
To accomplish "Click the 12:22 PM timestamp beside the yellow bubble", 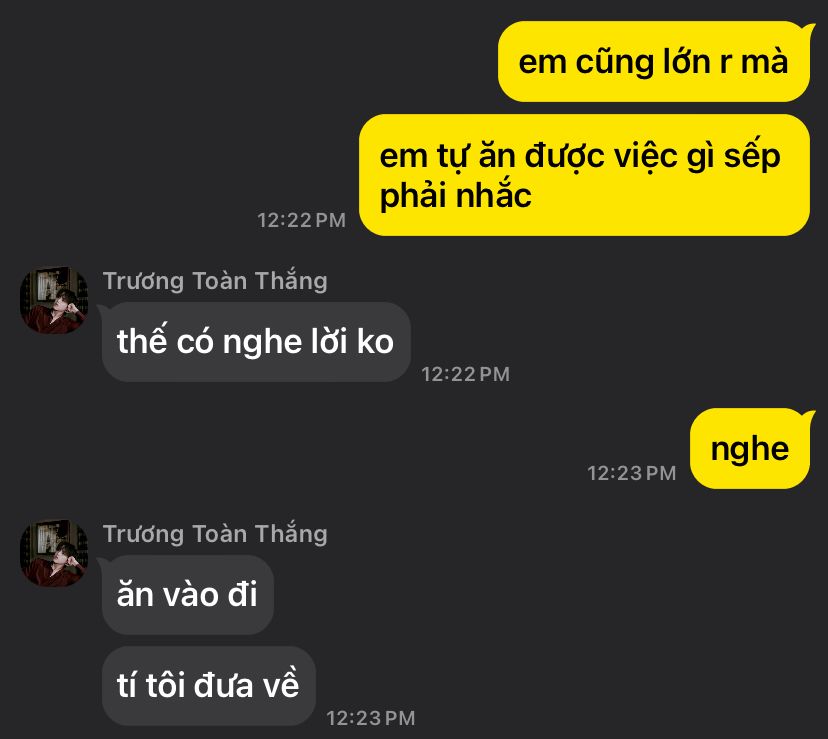I will 301,220.
